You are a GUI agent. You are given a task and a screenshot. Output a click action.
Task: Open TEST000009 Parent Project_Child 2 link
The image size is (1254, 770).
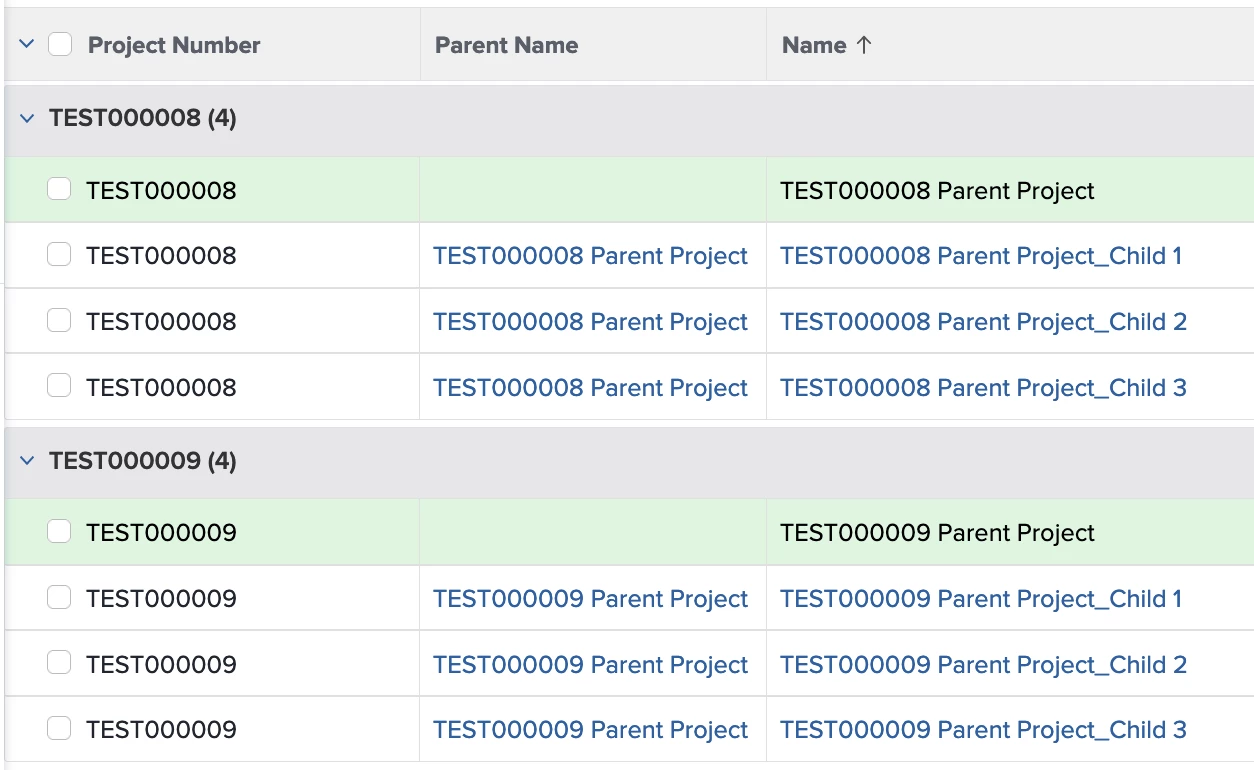point(983,665)
